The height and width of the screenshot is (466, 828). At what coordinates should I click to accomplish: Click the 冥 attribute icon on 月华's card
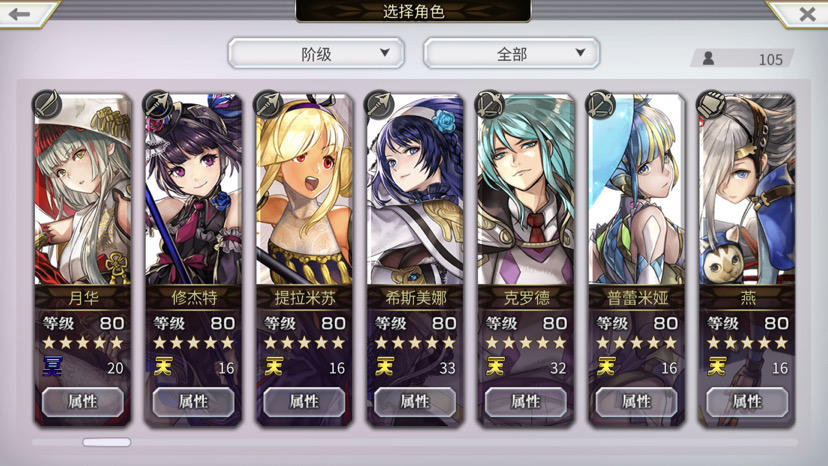[x=53, y=366]
